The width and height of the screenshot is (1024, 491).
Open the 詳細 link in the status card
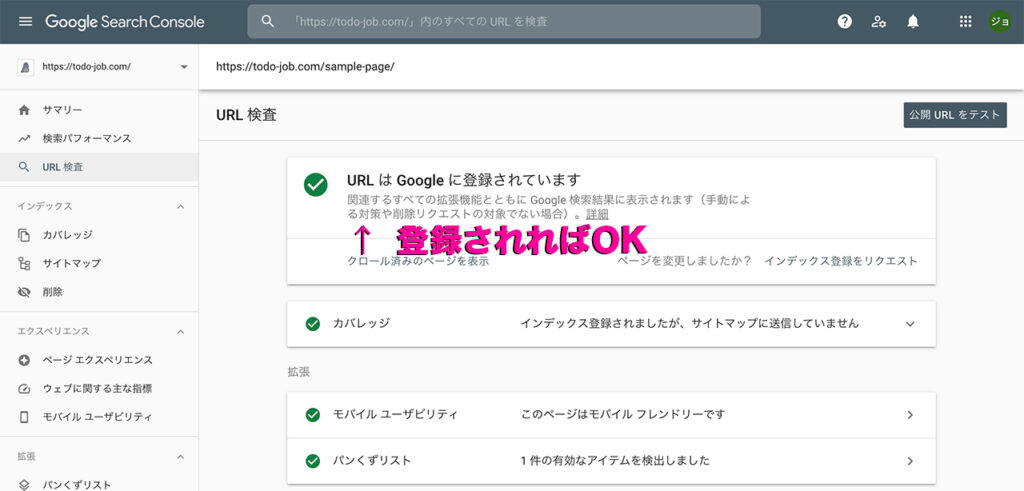(x=598, y=215)
